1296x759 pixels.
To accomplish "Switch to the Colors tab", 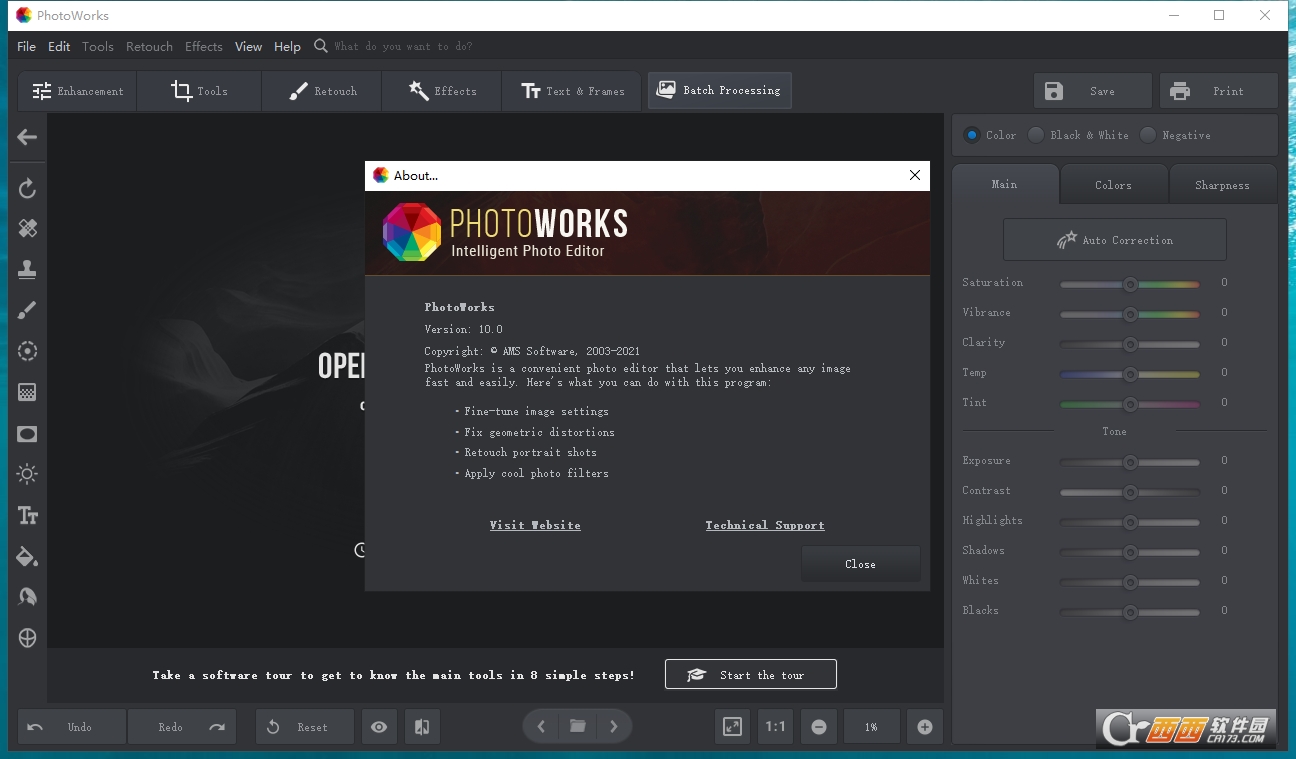I will pyautogui.click(x=1113, y=185).
